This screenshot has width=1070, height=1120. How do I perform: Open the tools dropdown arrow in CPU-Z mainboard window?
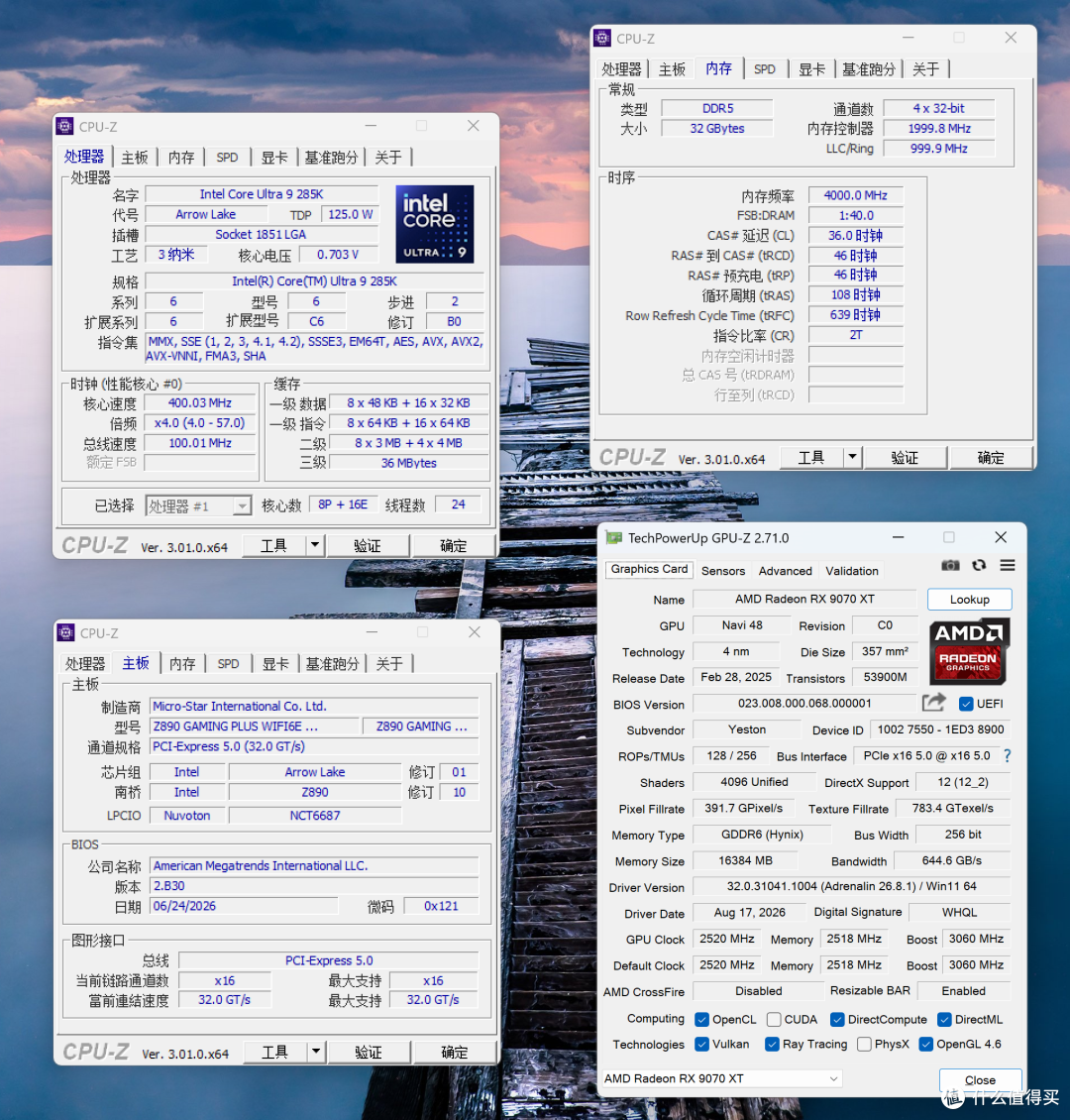(316, 1053)
